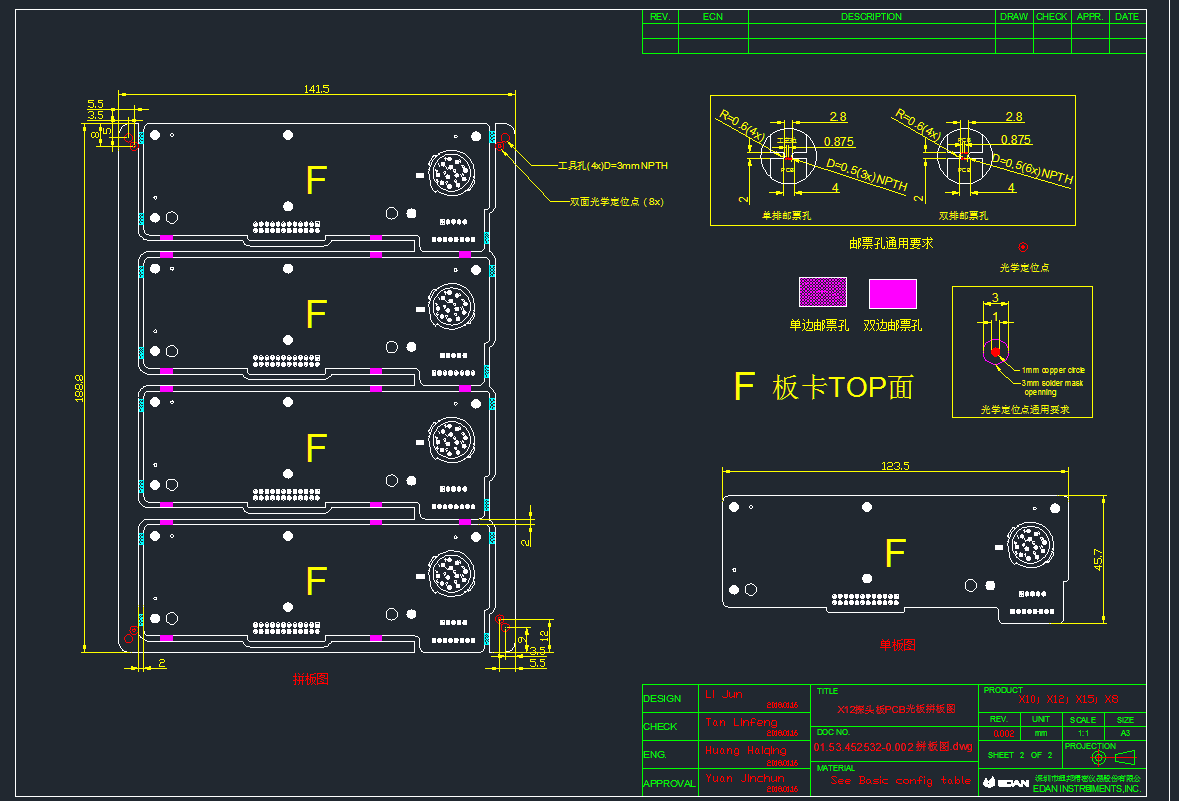1179x801 pixels.
Task: Click the 'ECN' column header
Action: pyautogui.click(x=712, y=17)
